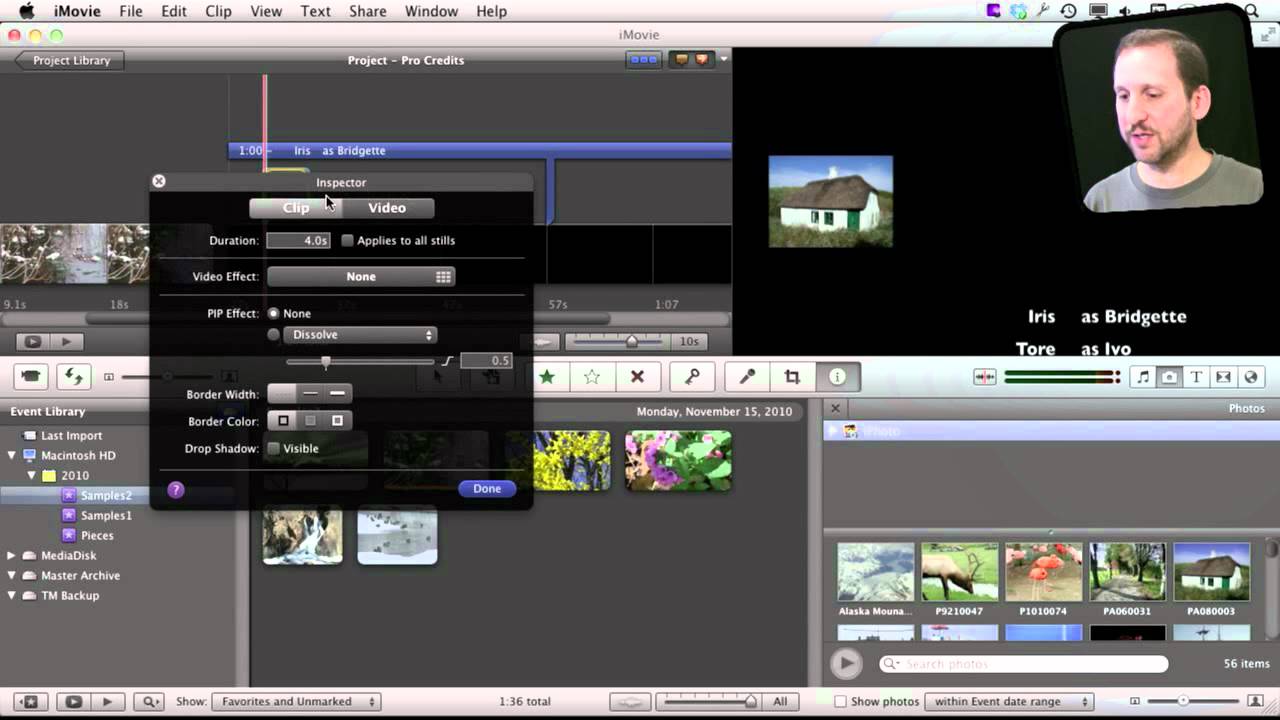Enable Drop Shadow Visible checkbox
Image resolution: width=1280 pixels, height=720 pixels.
point(273,449)
